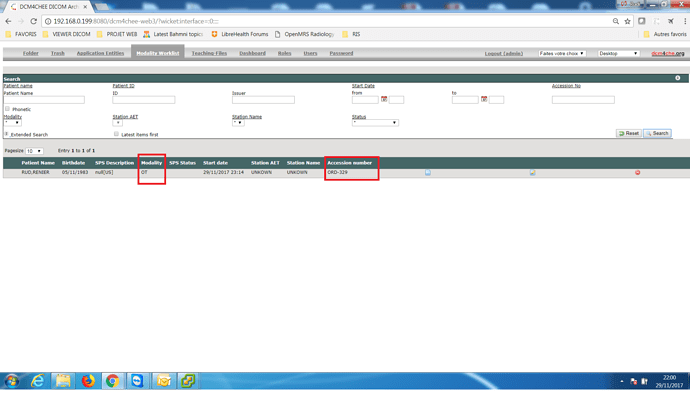This screenshot has width=690, height=396.
Task: Click the Issuer input field
Action: pyautogui.click(x=263, y=100)
